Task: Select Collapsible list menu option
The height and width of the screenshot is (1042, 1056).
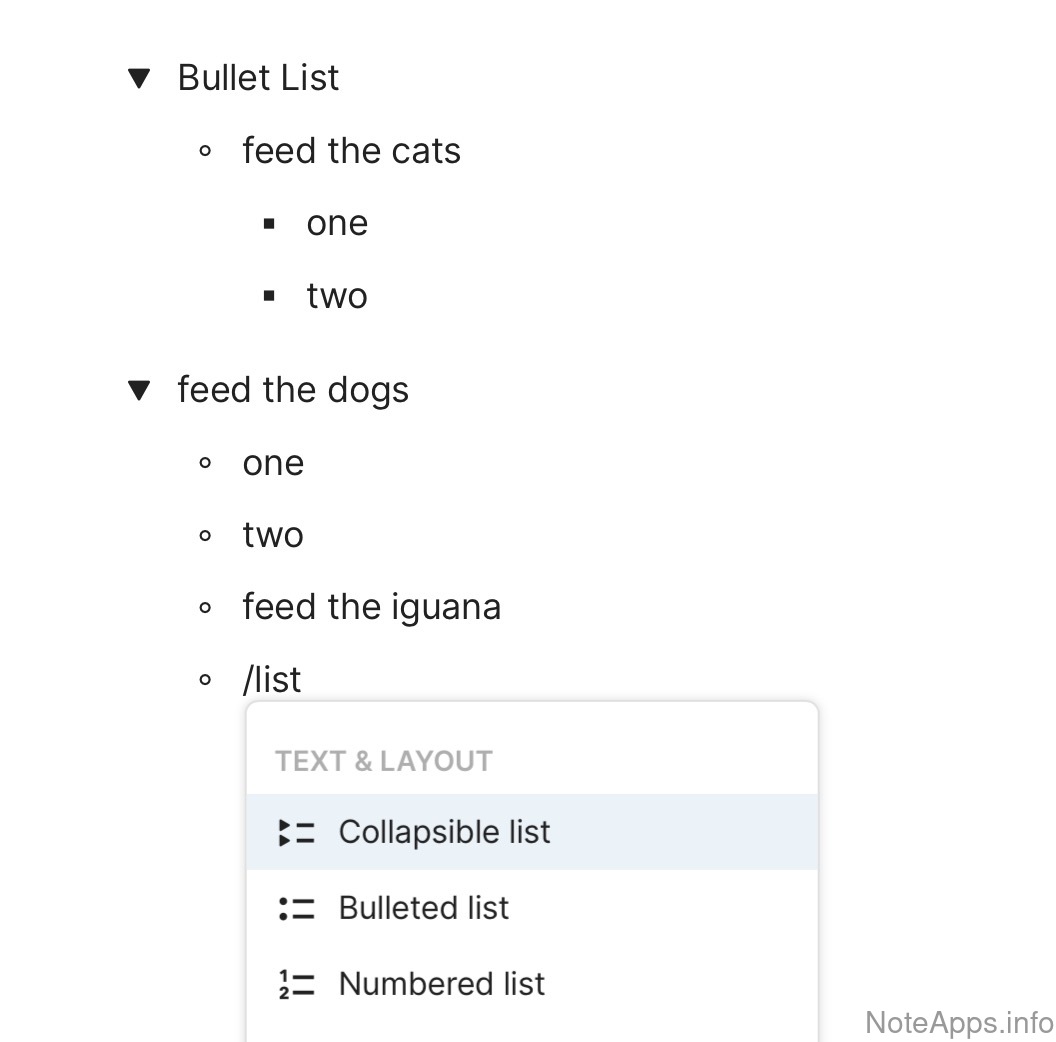Action: (444, 832)
